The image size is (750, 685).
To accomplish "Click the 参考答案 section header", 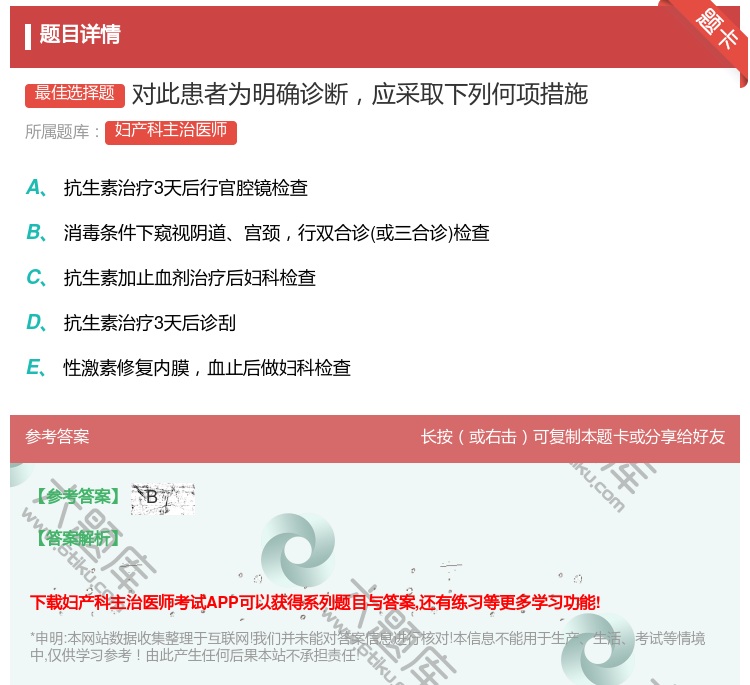I will pos(57,437).
